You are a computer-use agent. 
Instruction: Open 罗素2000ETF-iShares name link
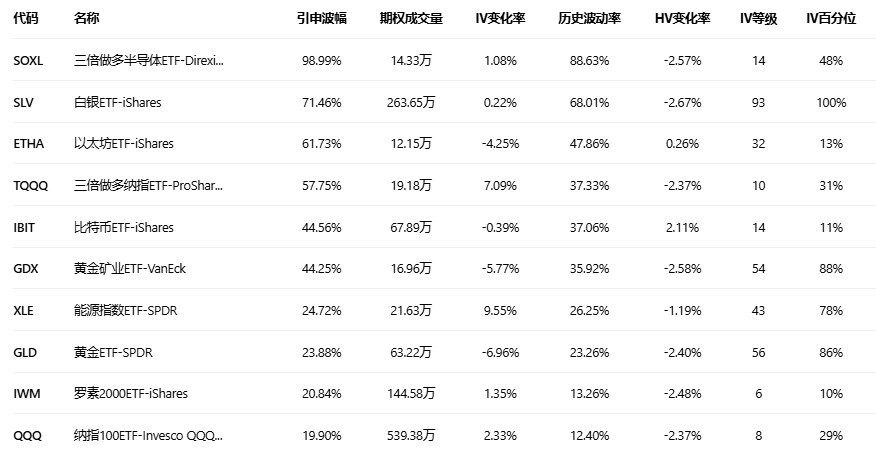[x=131, y=394]
